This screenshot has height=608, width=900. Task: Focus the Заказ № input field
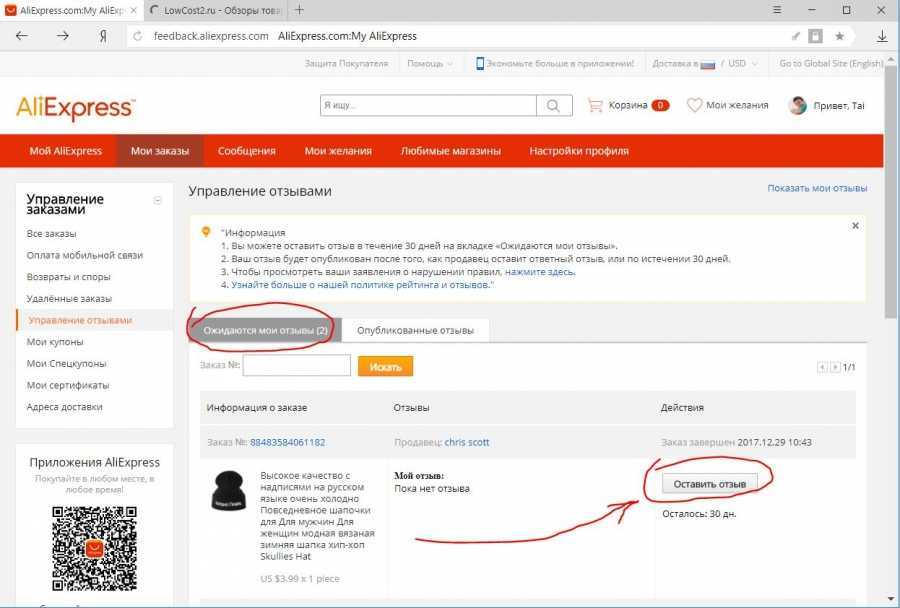click(297, 365)
